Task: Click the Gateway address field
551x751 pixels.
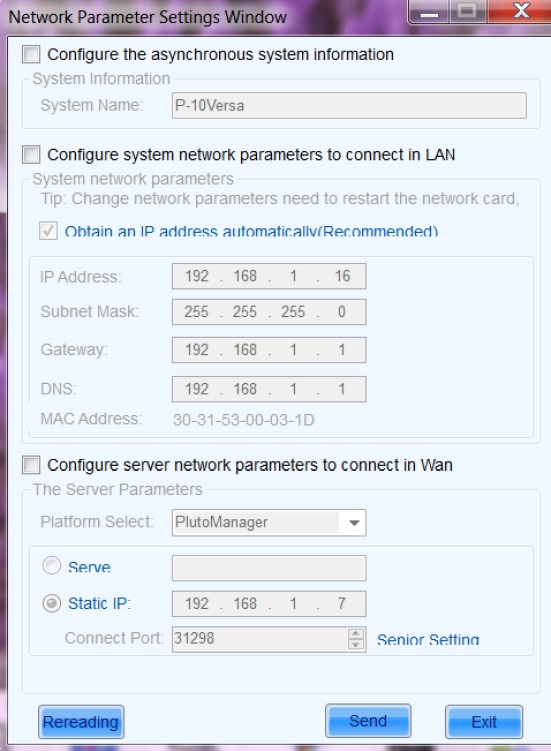Action: click(269, 350)
